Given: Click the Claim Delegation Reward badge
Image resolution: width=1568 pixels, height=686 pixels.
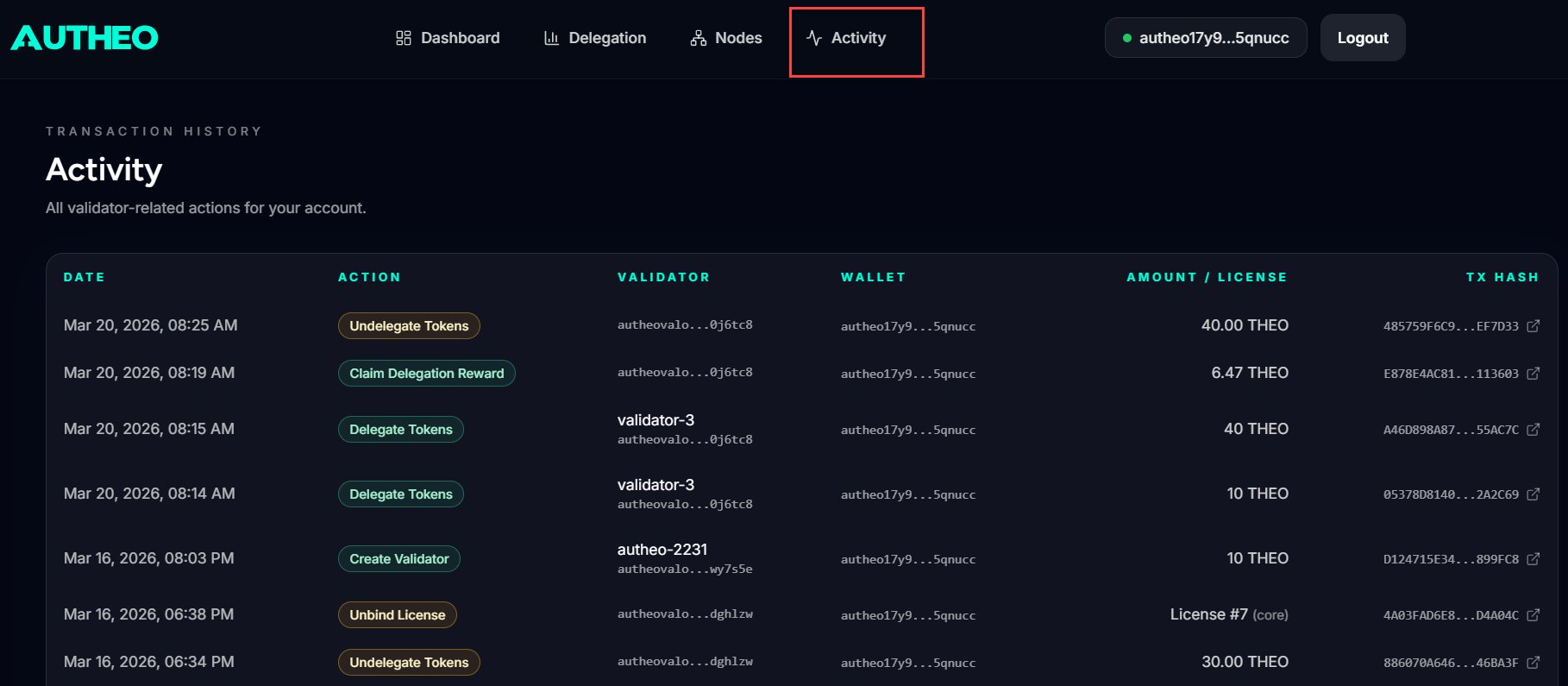Looking at the screenshot, I should pyautogui.click(x=426, y=373).
